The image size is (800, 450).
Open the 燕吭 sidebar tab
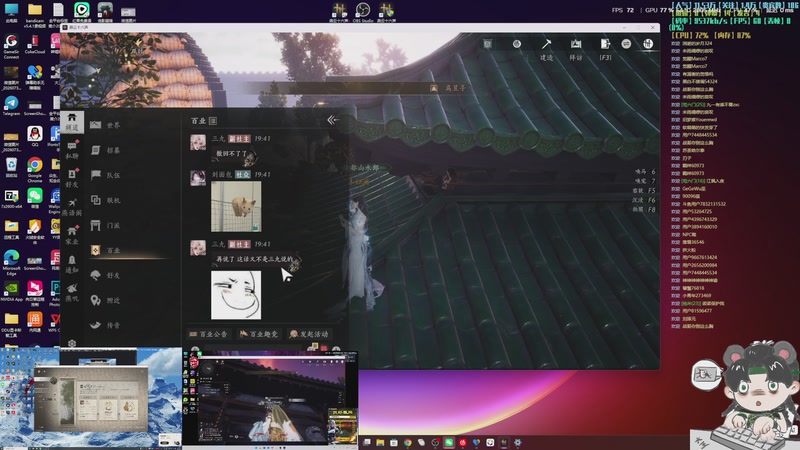[72, 292]
